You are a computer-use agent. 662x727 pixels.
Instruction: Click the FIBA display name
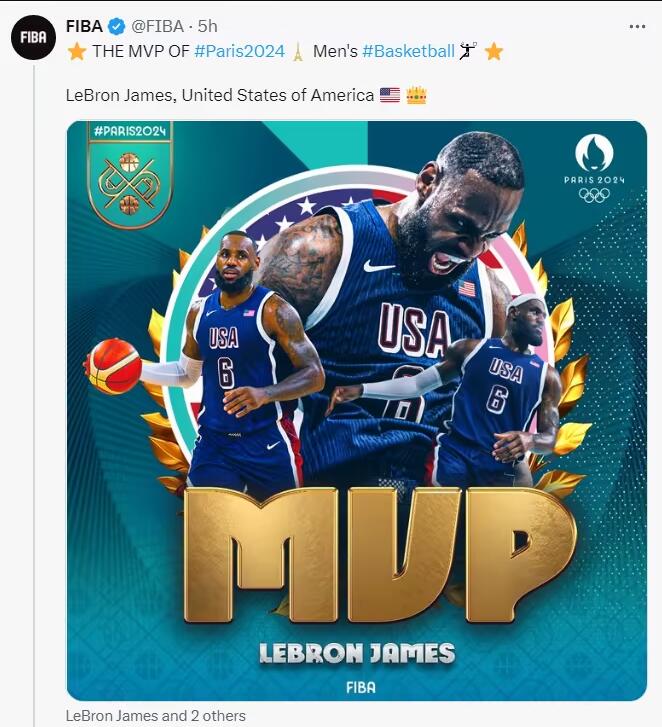[x=84, y=26]
